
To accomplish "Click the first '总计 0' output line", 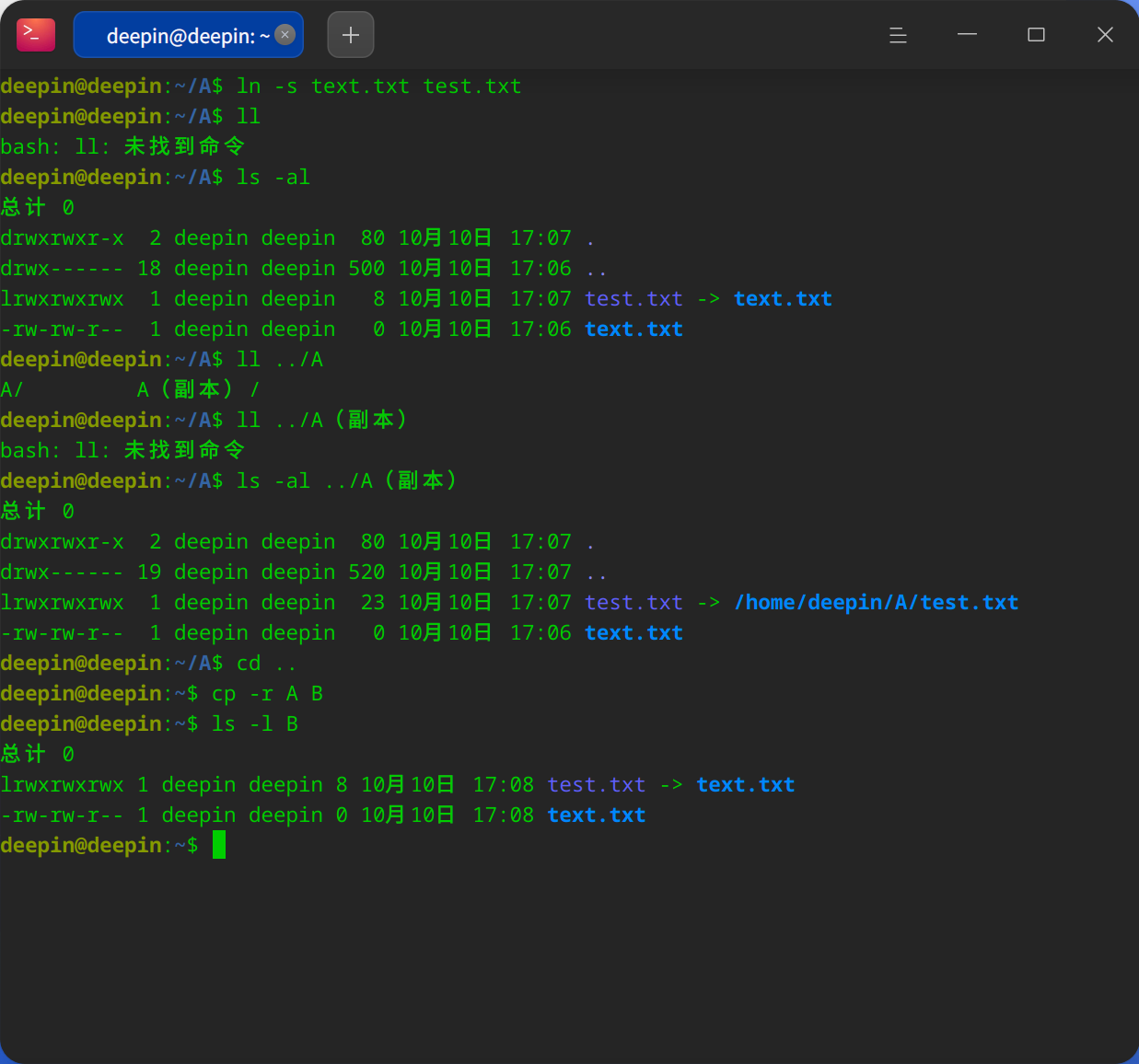I will (x=38, y=207).
